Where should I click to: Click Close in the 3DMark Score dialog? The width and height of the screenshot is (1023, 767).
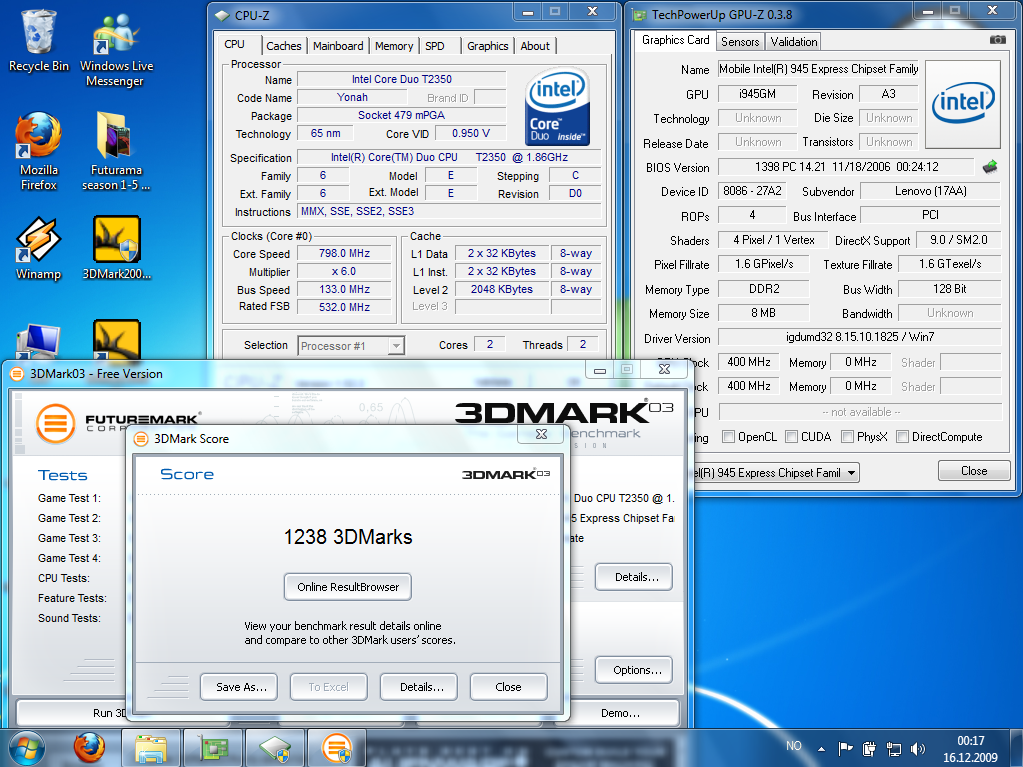point(508,687)
